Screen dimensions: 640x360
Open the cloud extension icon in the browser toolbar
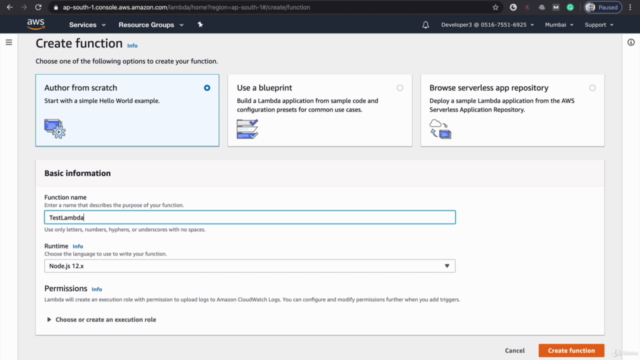542,7
